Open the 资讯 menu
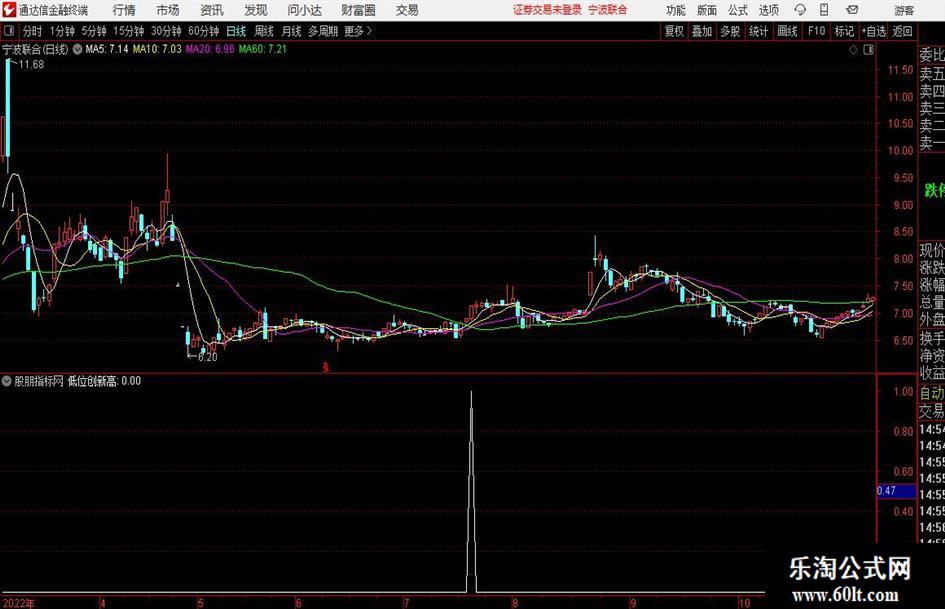This screenshot has height=609, width=945. pyautogui.click(x=212, y=10)
